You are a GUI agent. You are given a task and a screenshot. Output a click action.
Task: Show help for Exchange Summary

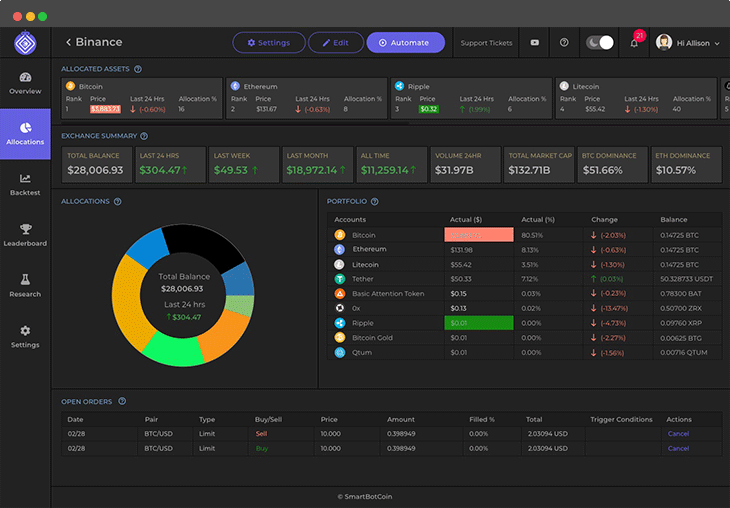(x=144, y=136)
